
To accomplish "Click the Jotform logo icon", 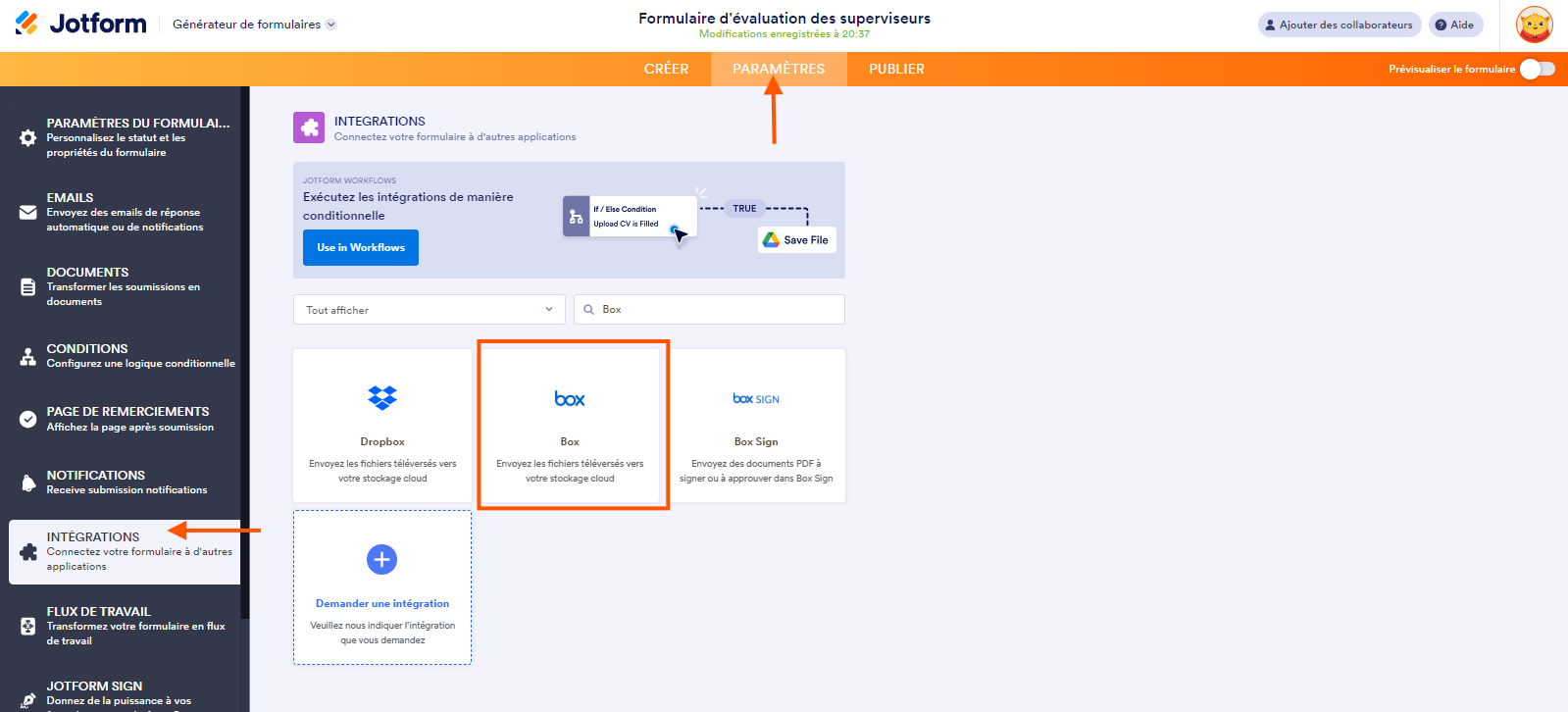I will (x=27, y=24).
